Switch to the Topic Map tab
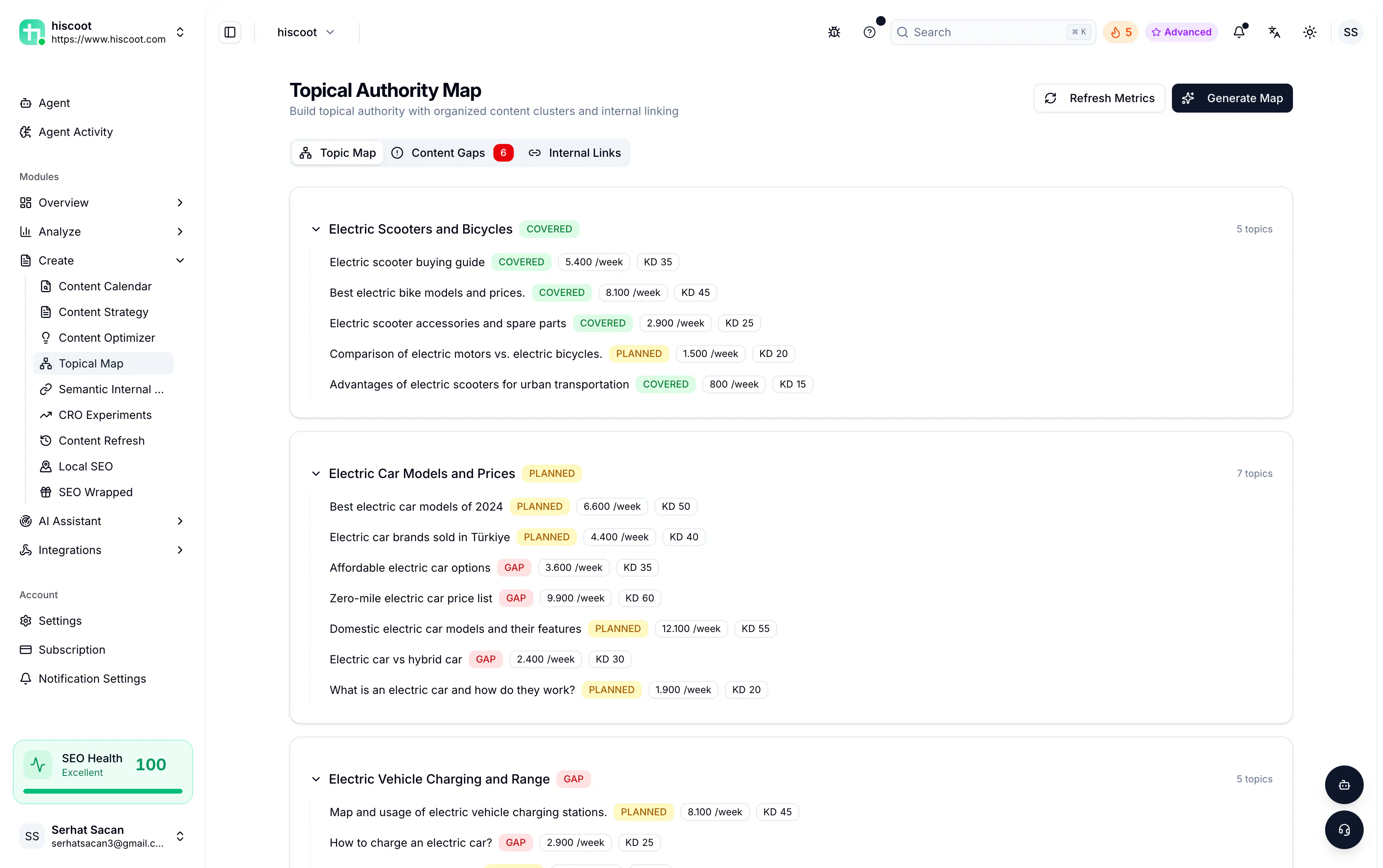 pyautogui.click(x=338, y=153)
